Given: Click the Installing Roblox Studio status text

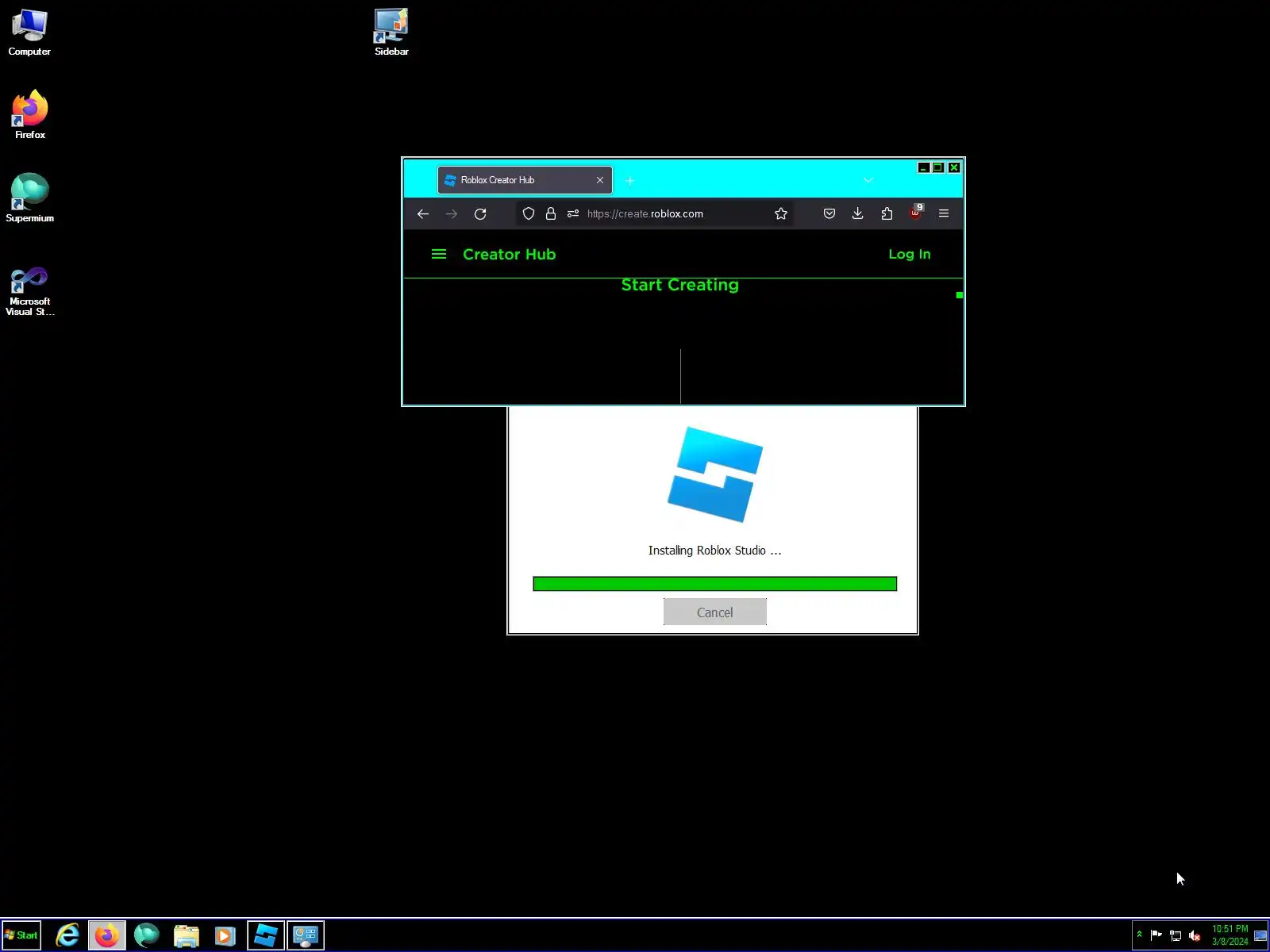Looking at the screenshot, I should click(x=715, y=551).
